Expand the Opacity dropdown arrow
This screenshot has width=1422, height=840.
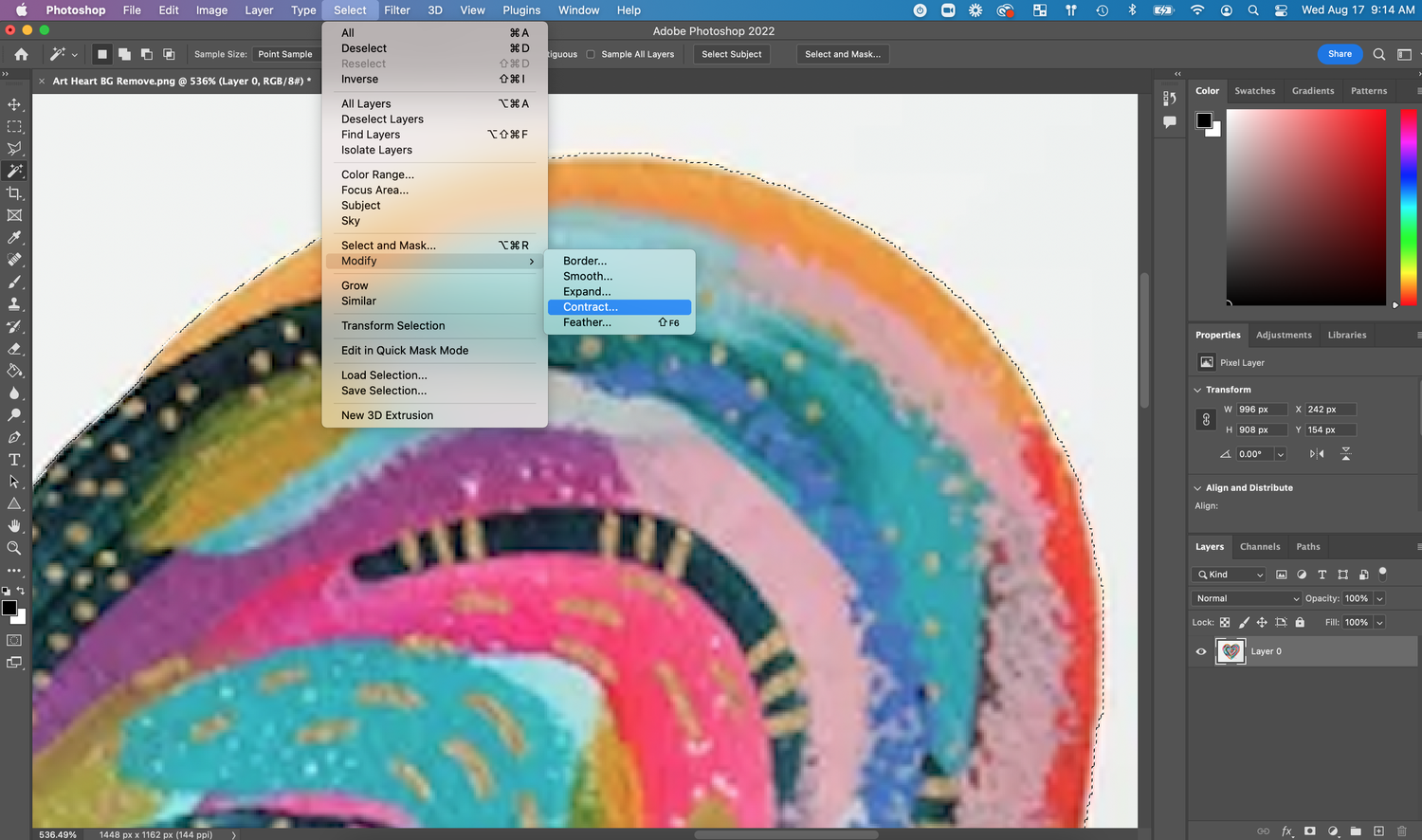[1380, 598]
